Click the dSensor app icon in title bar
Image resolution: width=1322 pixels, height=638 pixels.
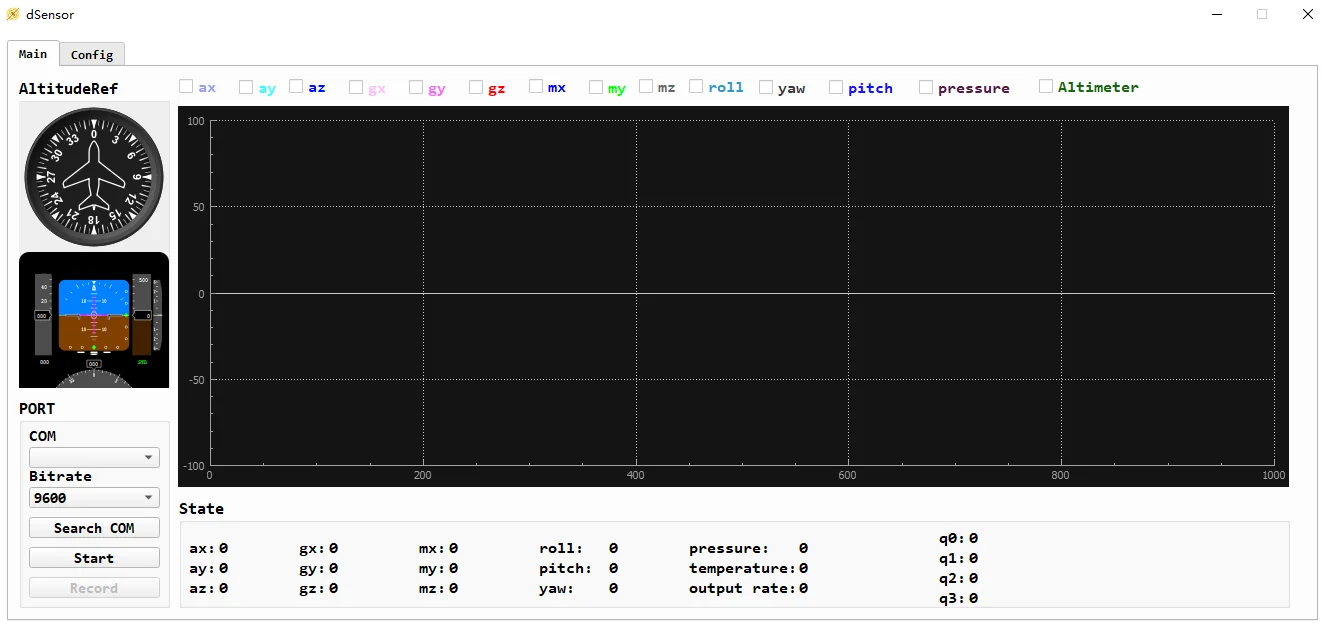click(x=13, y=14)
